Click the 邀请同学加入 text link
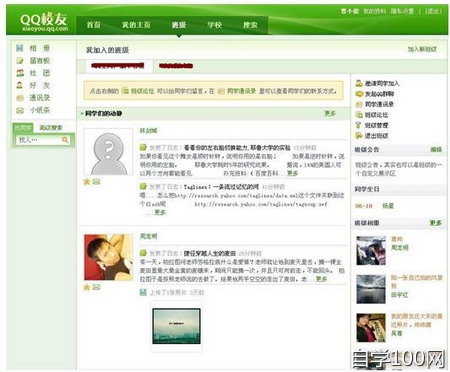450x372 pixels. [x=382, y=83]
